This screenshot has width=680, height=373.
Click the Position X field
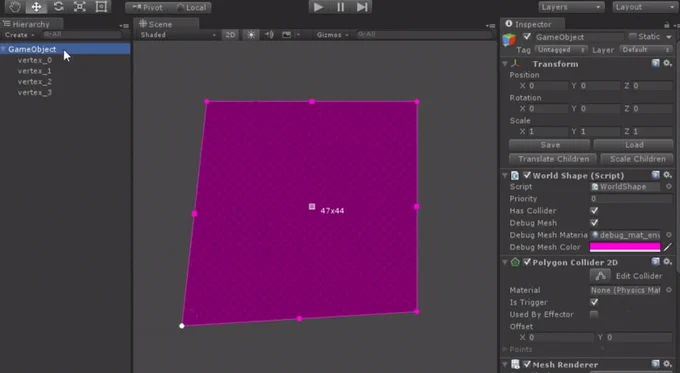pyautogui.click(x=548, y=86)
